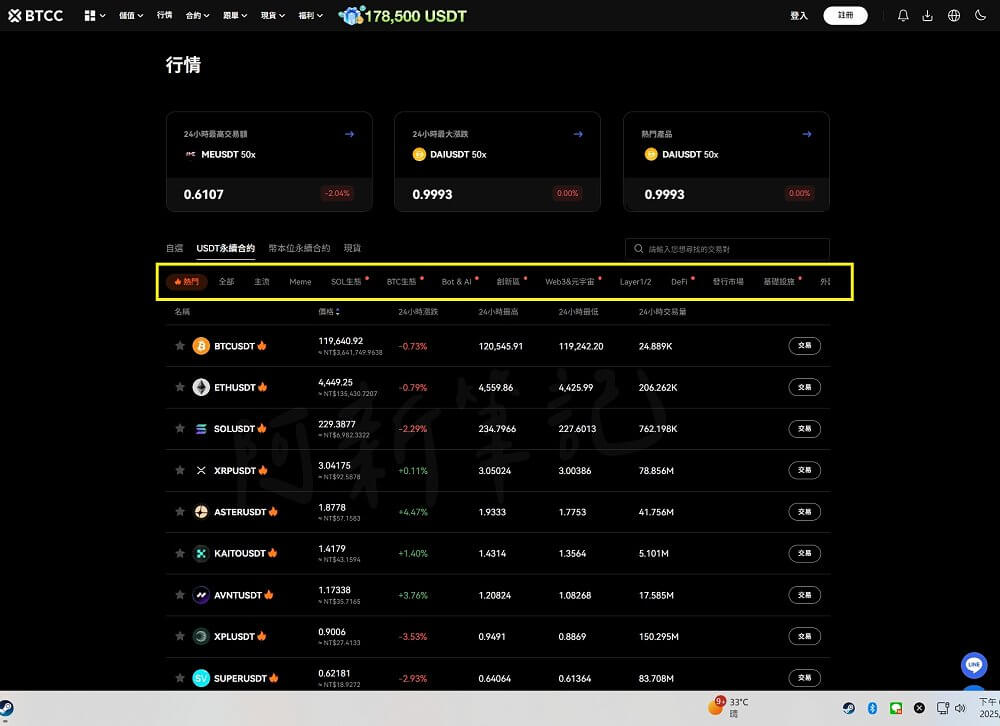Switch to 自選 tab

tap(174, 248)
